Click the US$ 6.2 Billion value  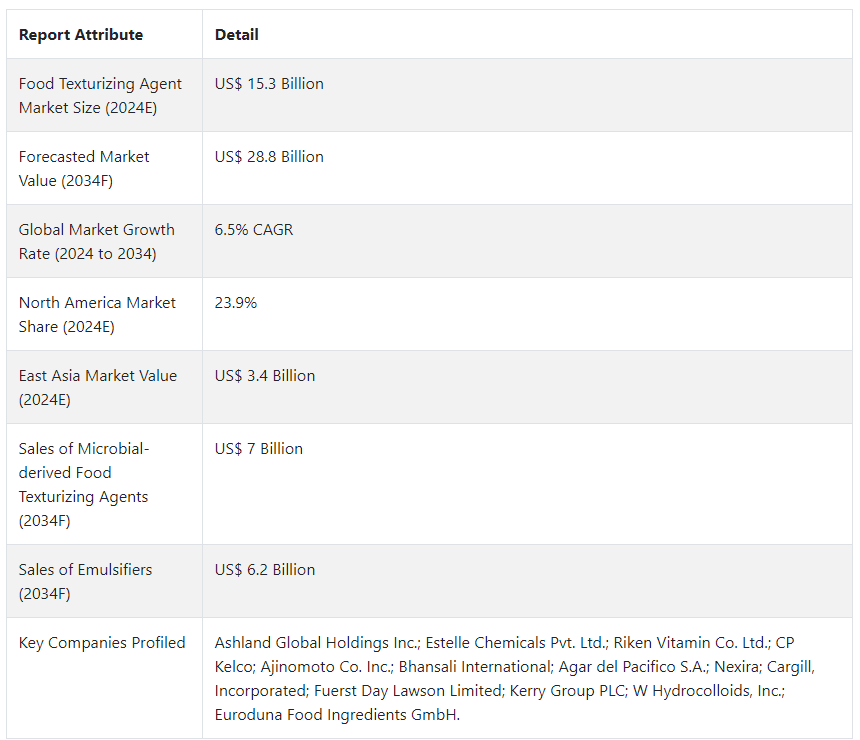click(x=265, y=570)
